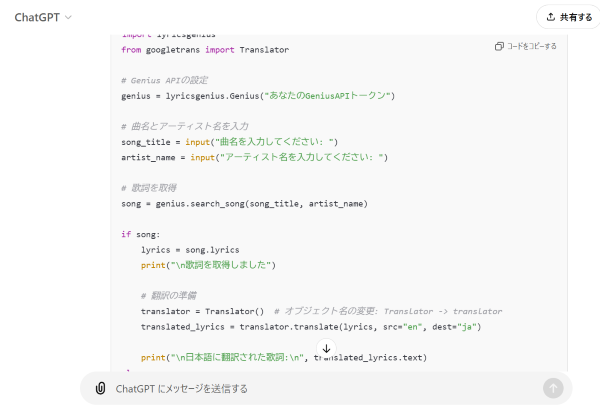Click the genius.search_song code line
This screenshot has height=407, width=600.
[x=244, y=203]
